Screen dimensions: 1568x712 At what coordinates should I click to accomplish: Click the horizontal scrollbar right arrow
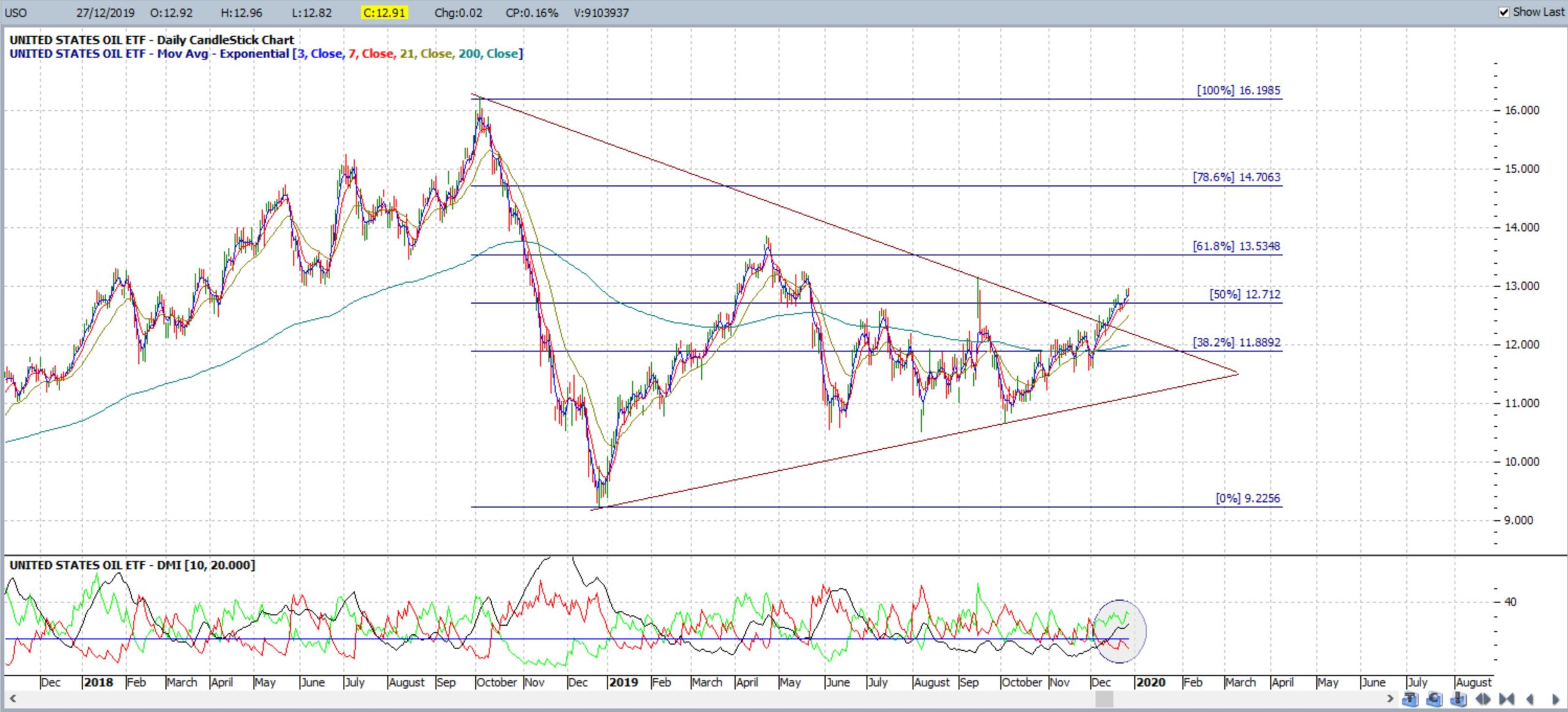[x=1390, y=699]
